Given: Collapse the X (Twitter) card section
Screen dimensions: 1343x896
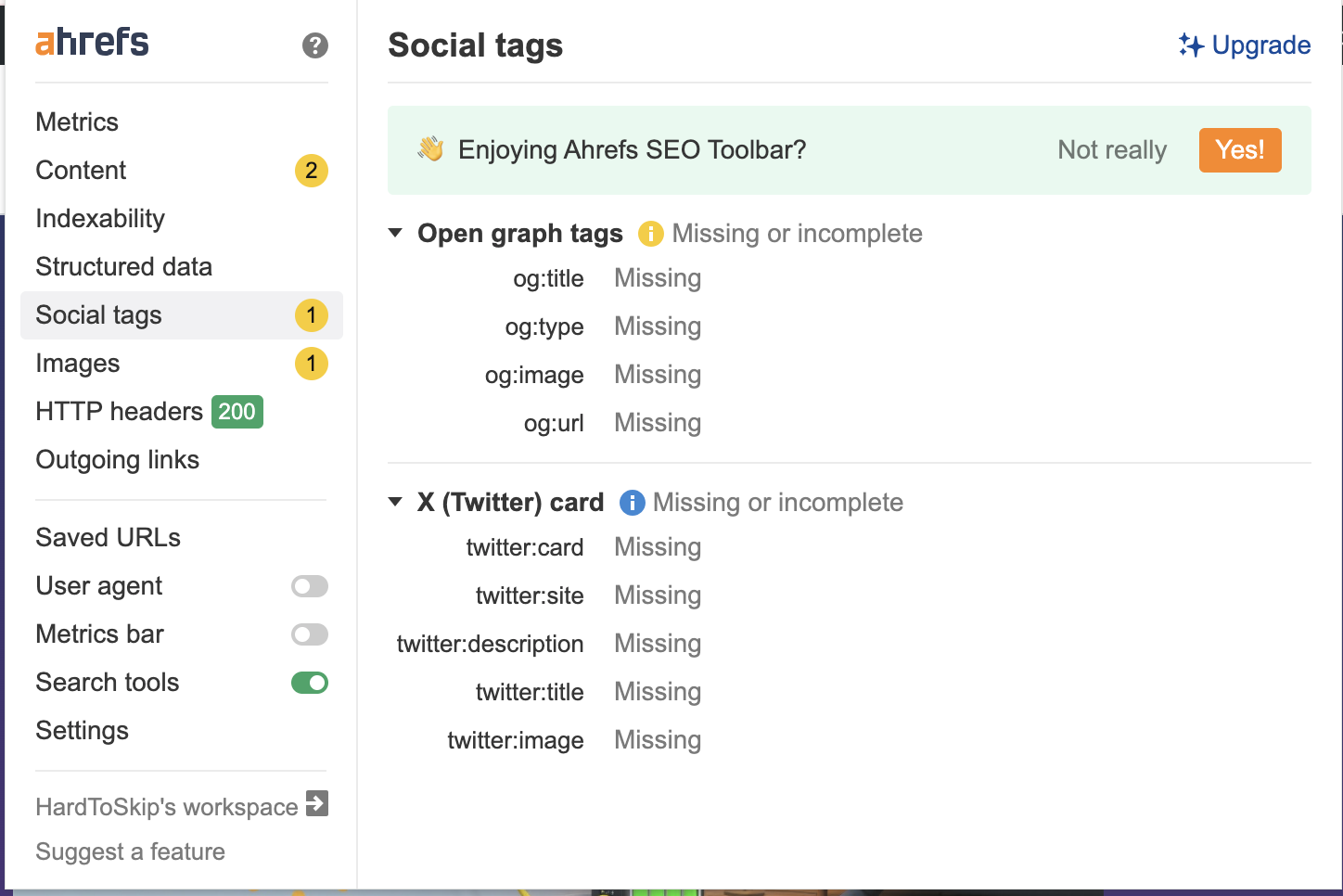Looking at the screenshot, I should coord(395,503).
